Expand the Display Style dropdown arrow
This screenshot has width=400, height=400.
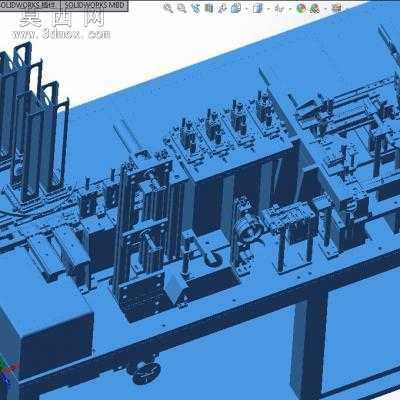click(268, 8)
